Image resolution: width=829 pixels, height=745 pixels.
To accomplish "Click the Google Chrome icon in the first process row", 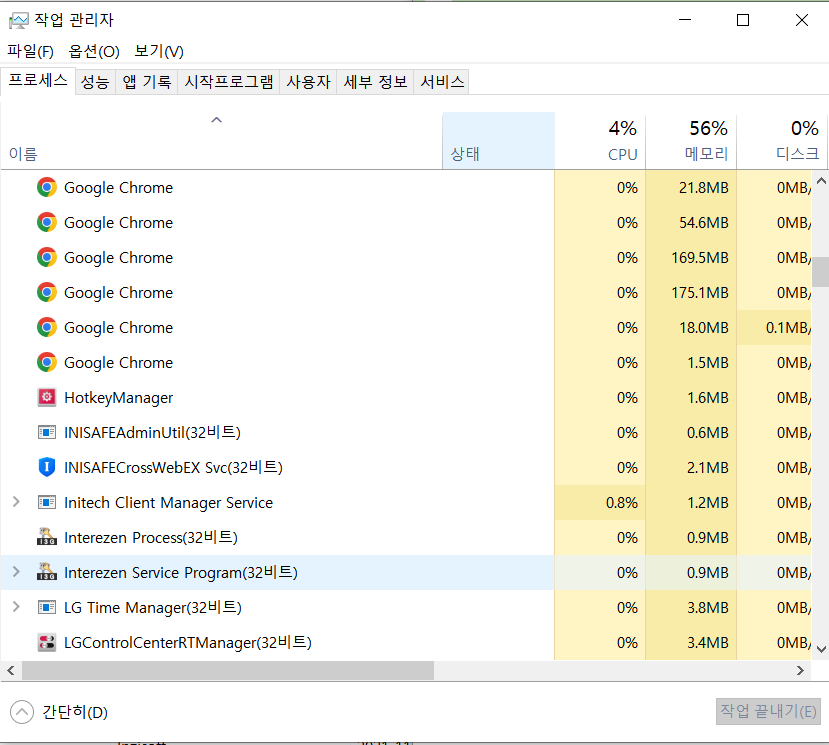I will (47, 187).
